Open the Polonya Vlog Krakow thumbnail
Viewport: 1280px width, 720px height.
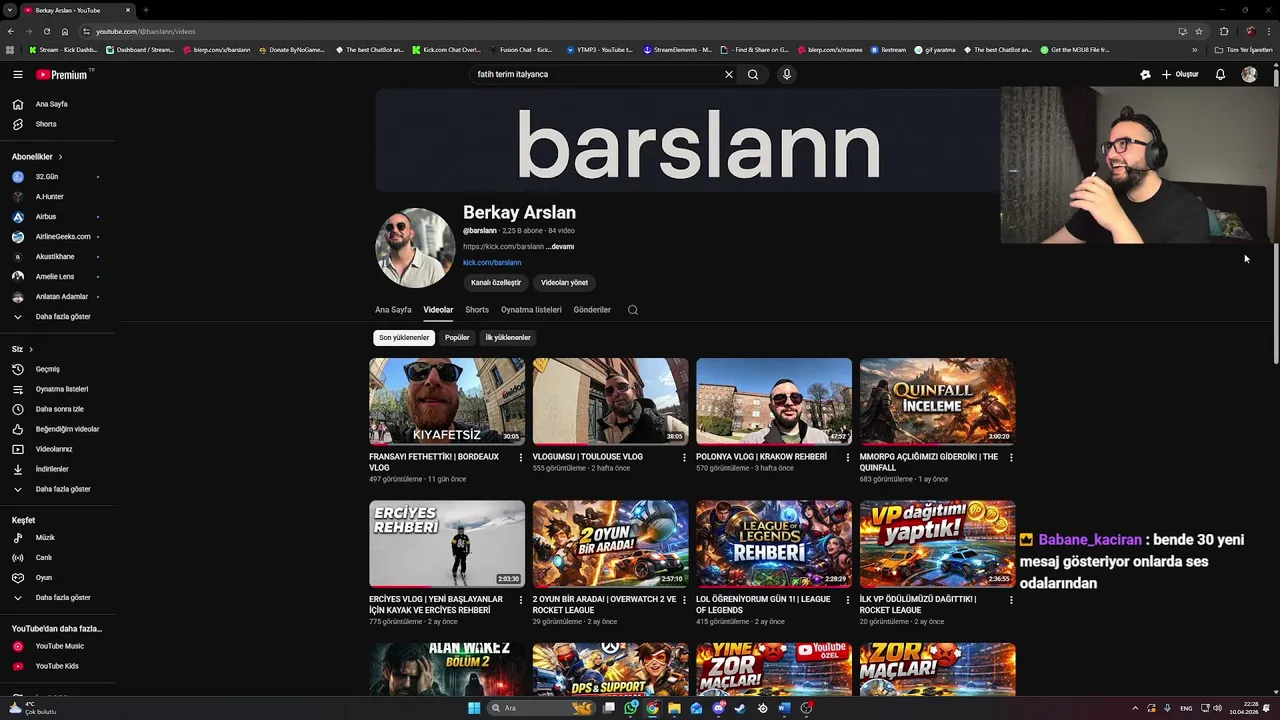(x=774, y=401)
